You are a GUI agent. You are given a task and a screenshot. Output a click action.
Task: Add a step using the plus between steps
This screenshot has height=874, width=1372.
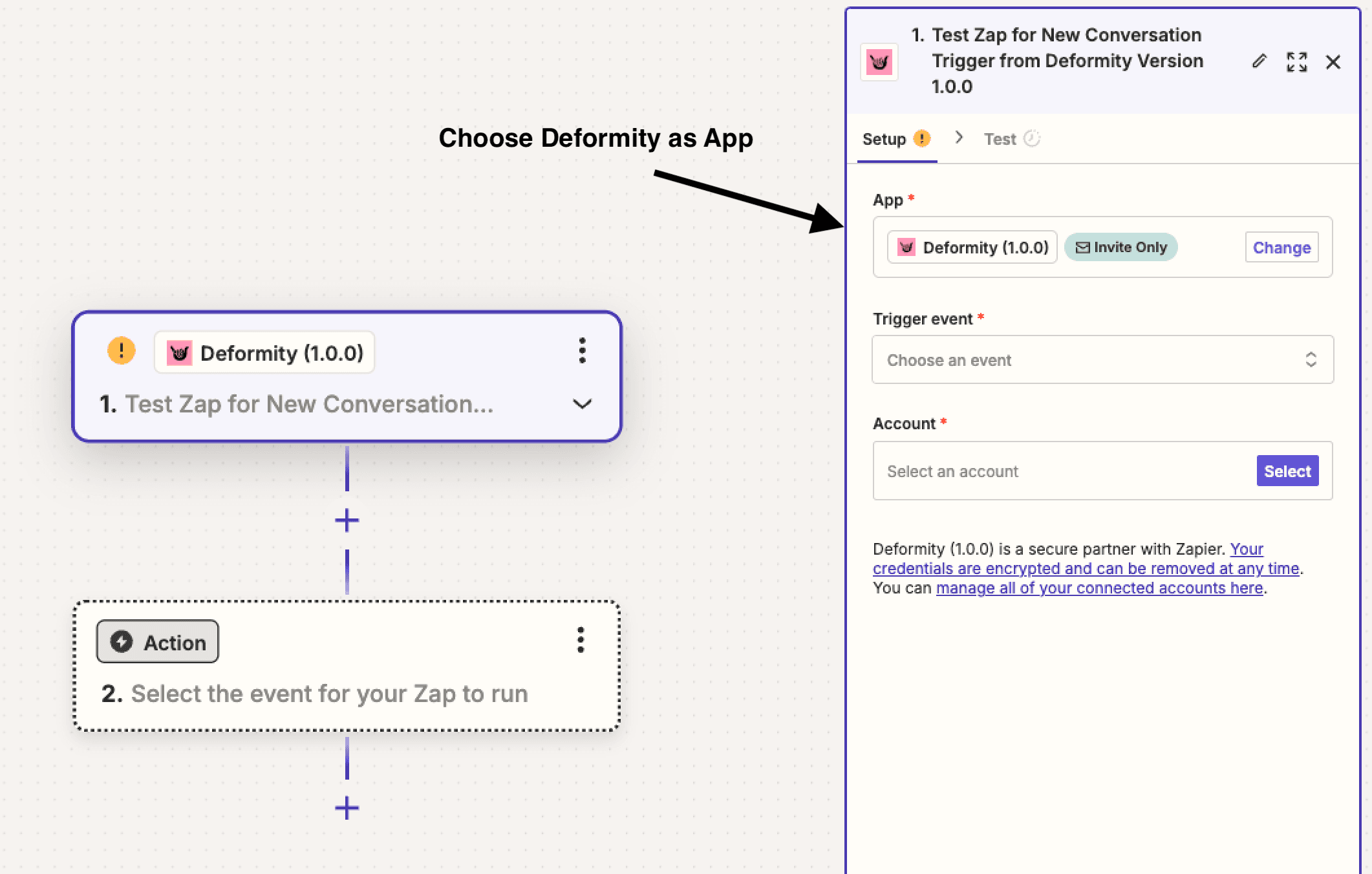(x=347, y=520)
